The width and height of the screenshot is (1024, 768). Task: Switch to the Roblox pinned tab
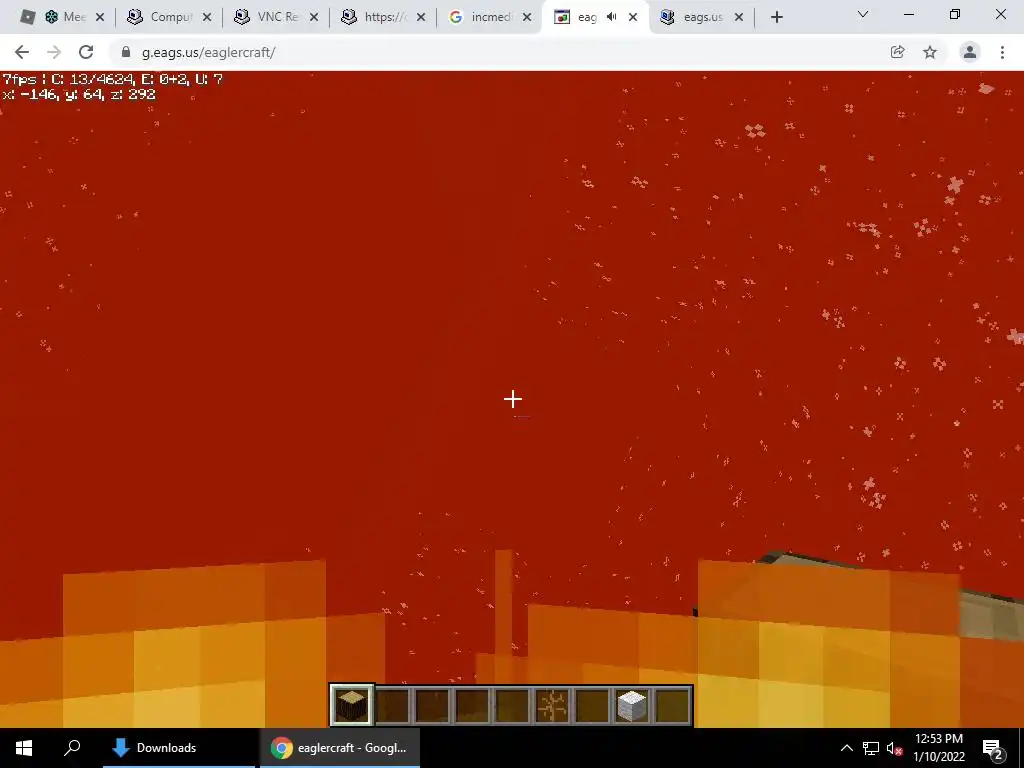27,17
